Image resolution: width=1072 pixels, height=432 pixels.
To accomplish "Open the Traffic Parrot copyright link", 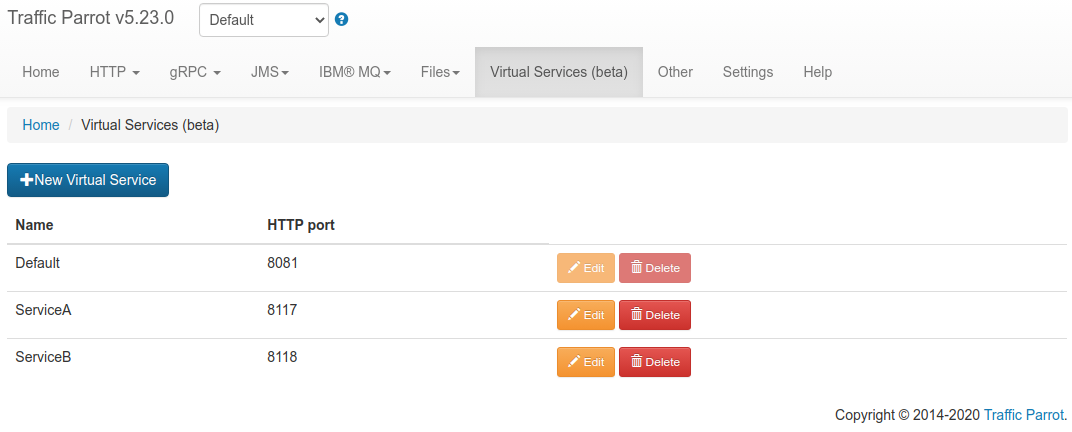I will pyautogui.click(x=1023, y=414).
